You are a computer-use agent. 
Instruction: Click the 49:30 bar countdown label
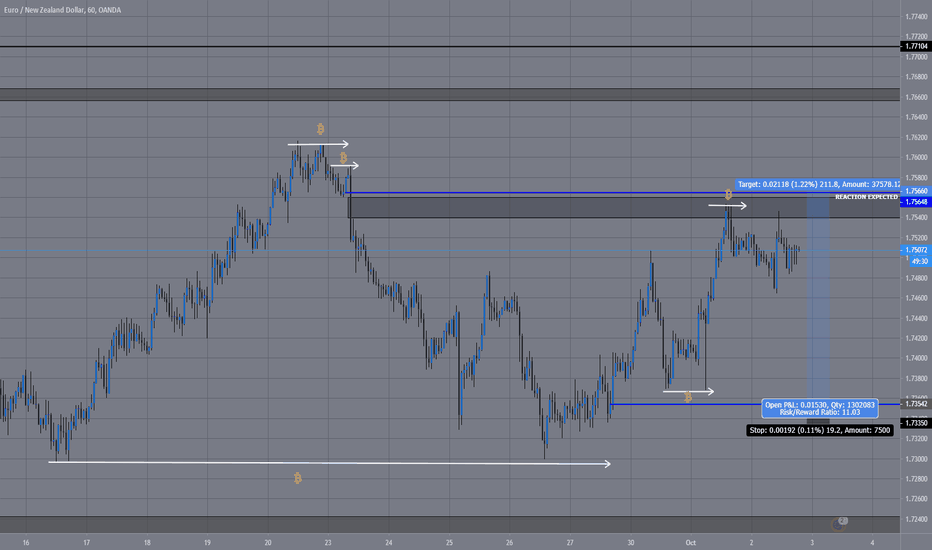920,262
